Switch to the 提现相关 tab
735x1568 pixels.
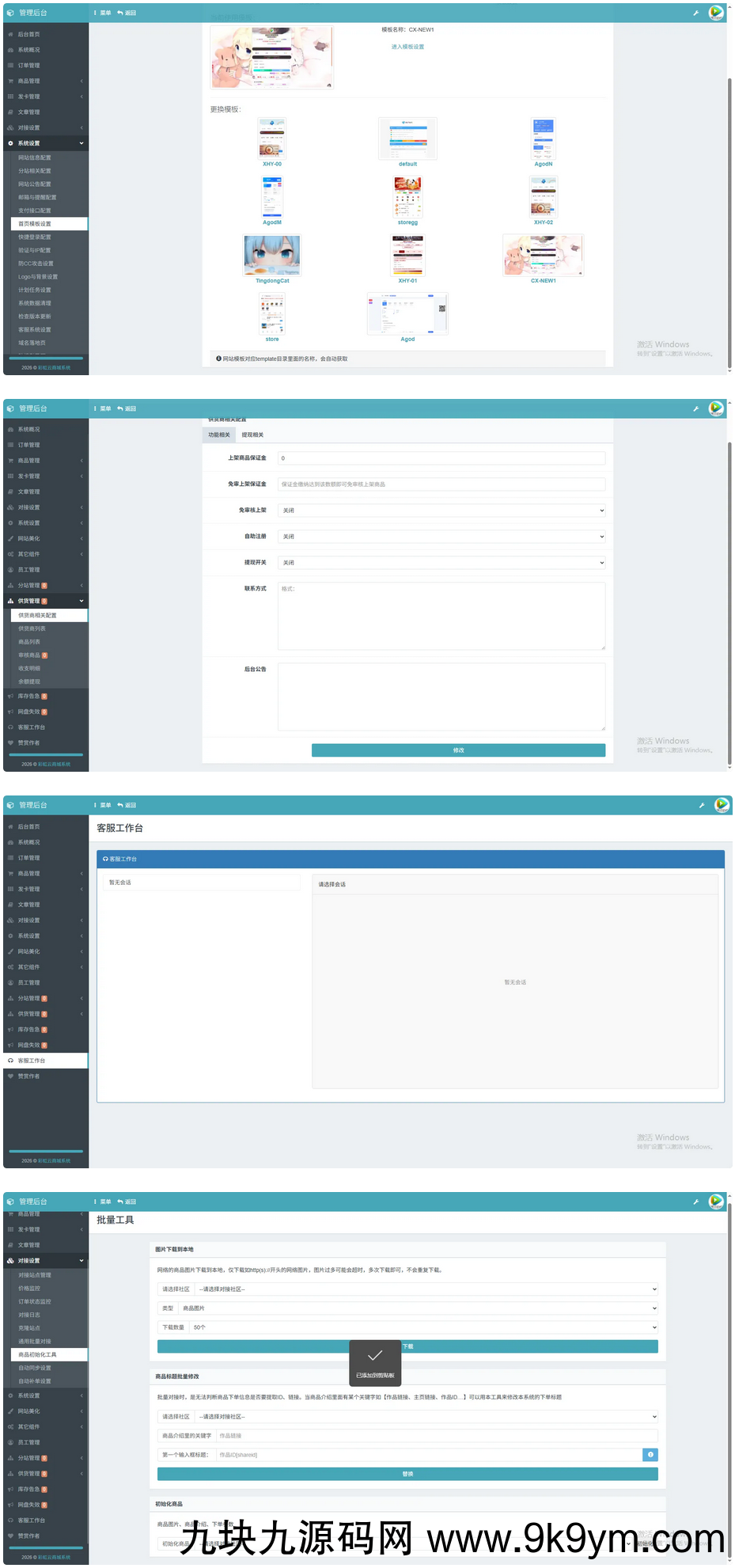(x=252, y=435)
